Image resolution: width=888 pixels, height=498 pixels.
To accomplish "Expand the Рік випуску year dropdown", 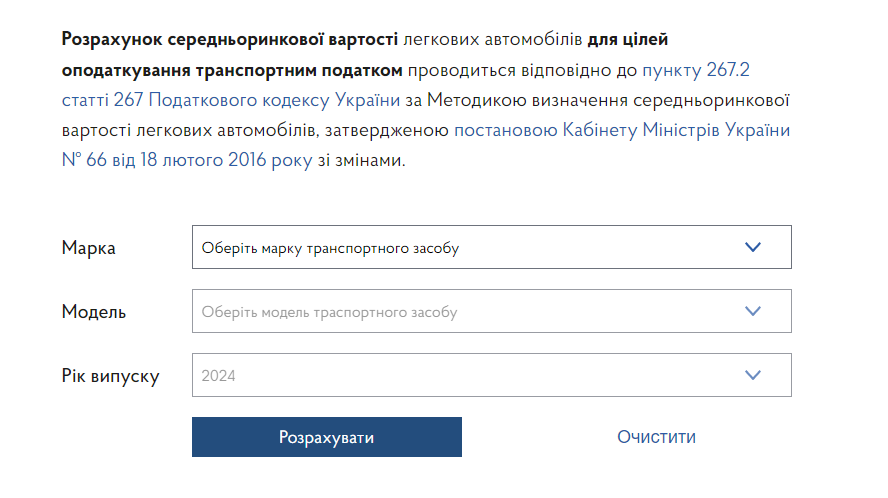I will pyautogui.click(x=491, y=375).
